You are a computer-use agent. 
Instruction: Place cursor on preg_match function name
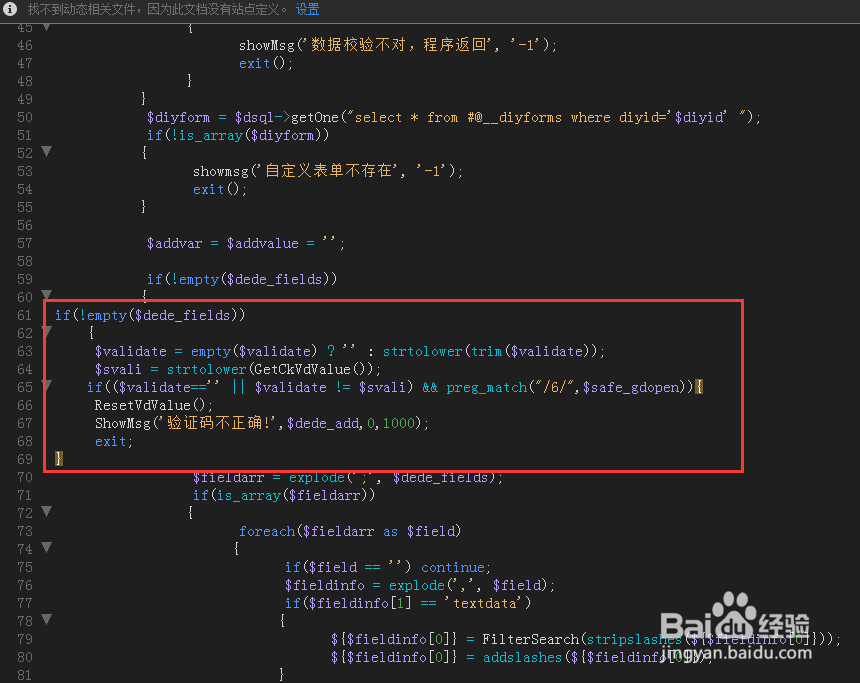click(x=486, y=387)
